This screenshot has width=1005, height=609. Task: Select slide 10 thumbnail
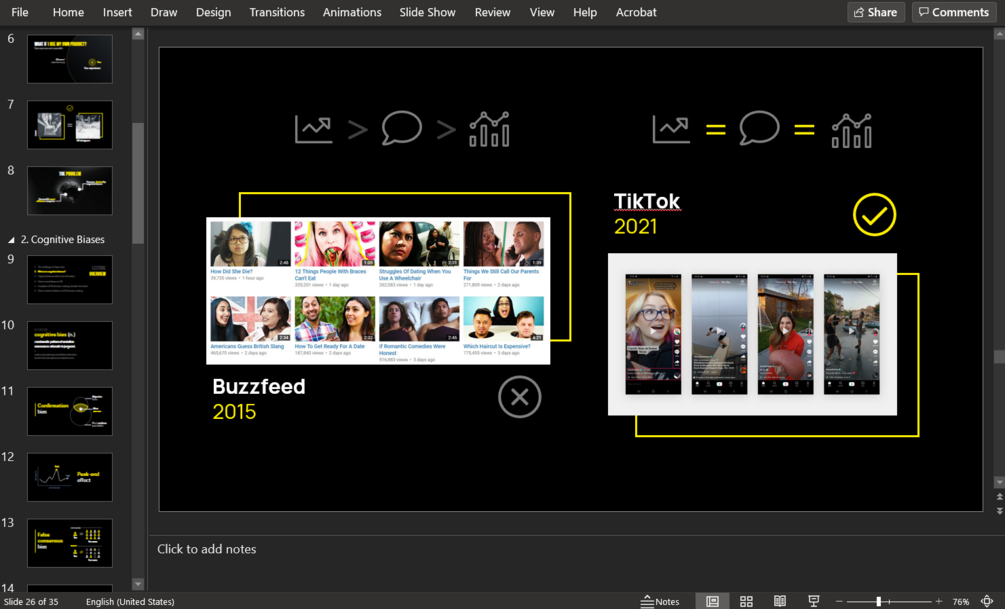tap(70, 346)
